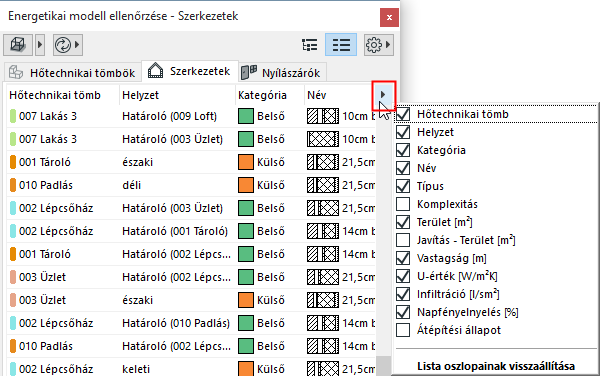Toggle Típus column checkbox
Screen dimensions: 600x376
coord(403,186)
